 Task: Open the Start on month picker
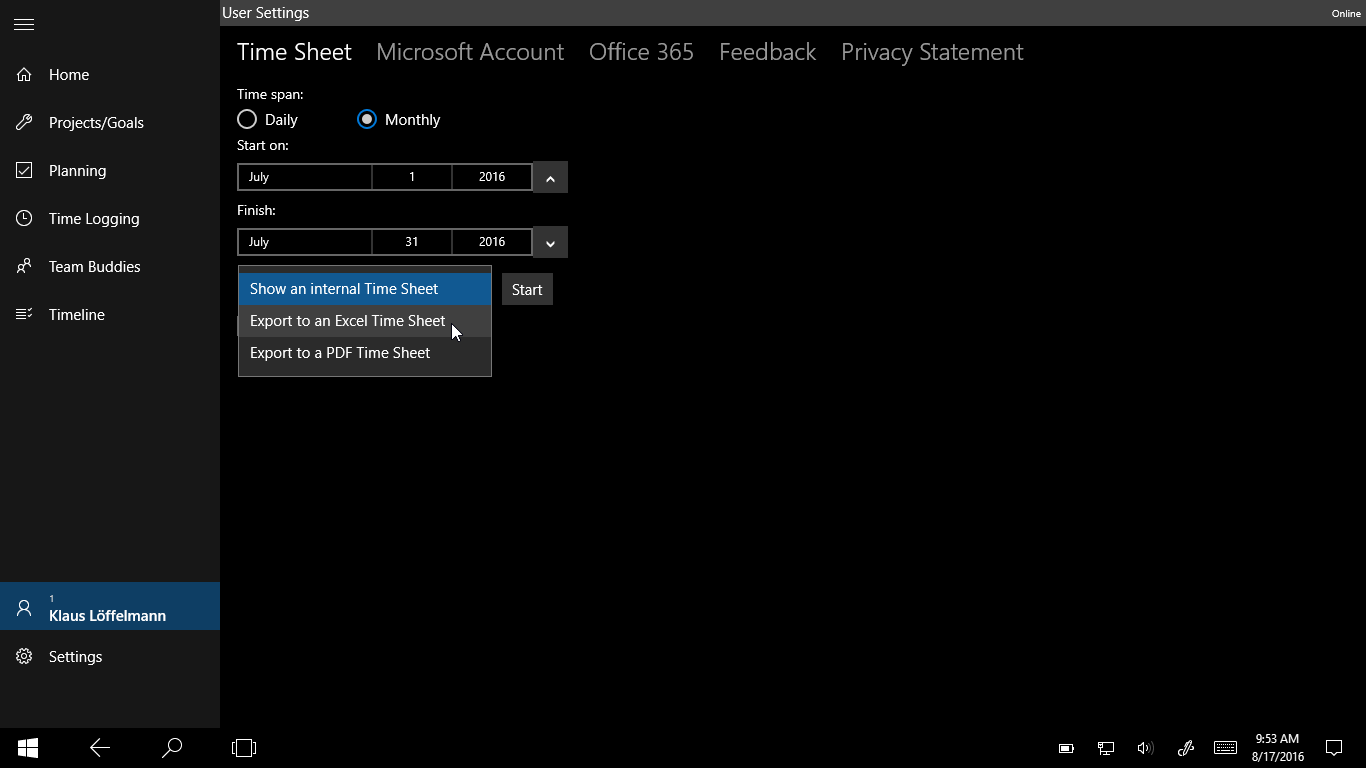coord(305,177)
